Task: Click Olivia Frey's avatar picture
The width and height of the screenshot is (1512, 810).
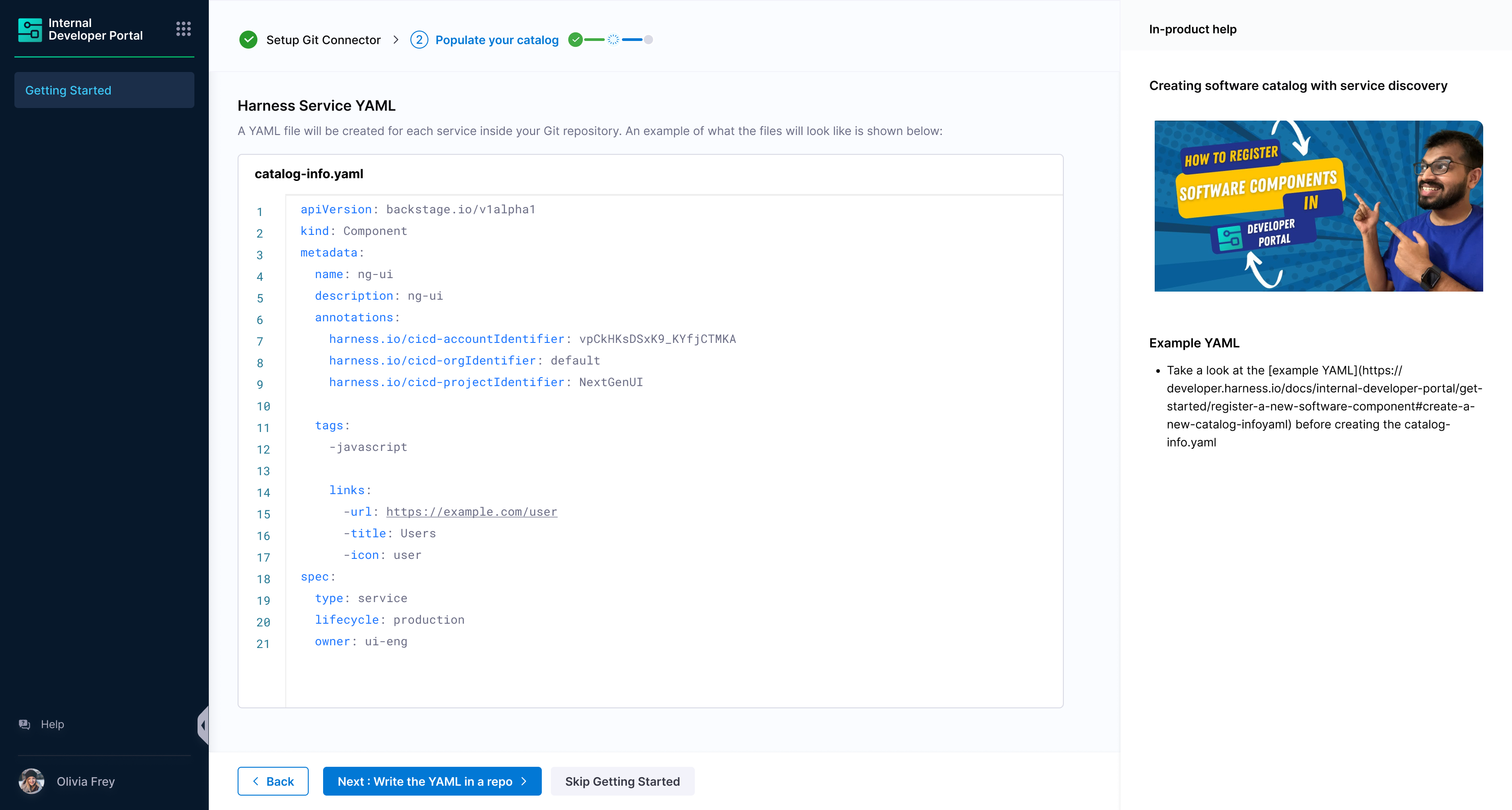Action: [31, 781]
